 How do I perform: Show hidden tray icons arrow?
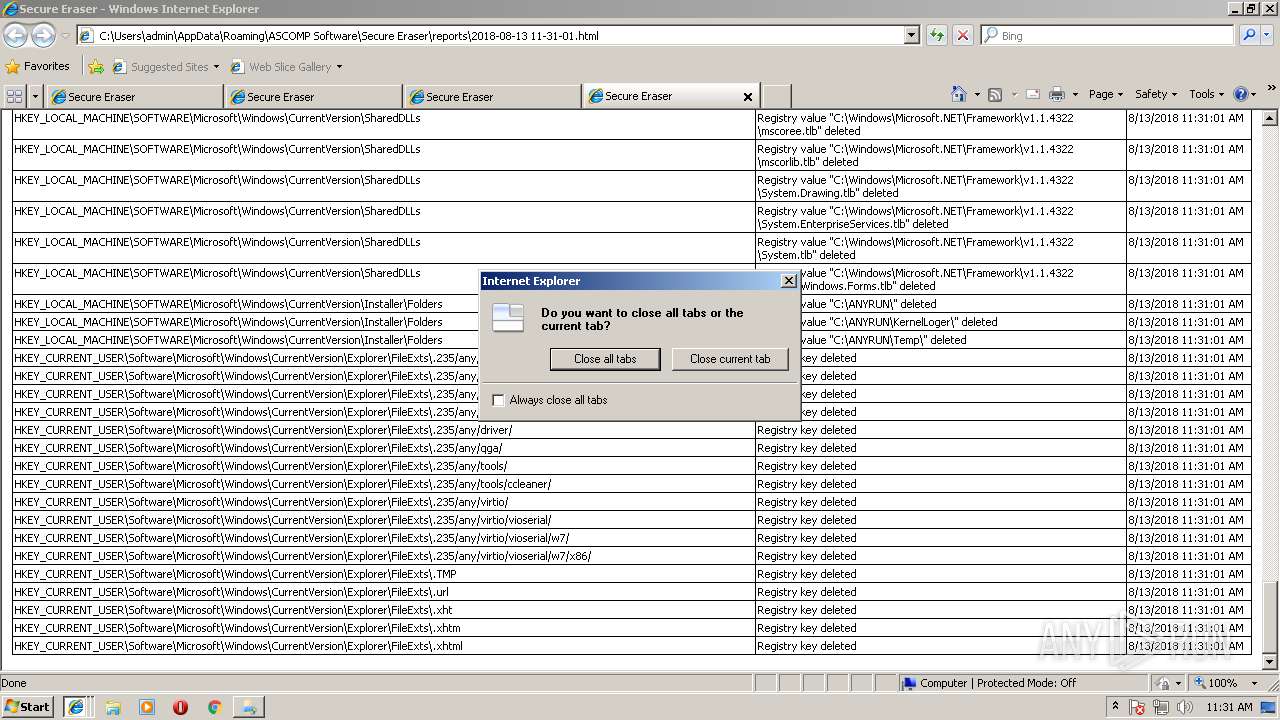tap(1115, 707)
